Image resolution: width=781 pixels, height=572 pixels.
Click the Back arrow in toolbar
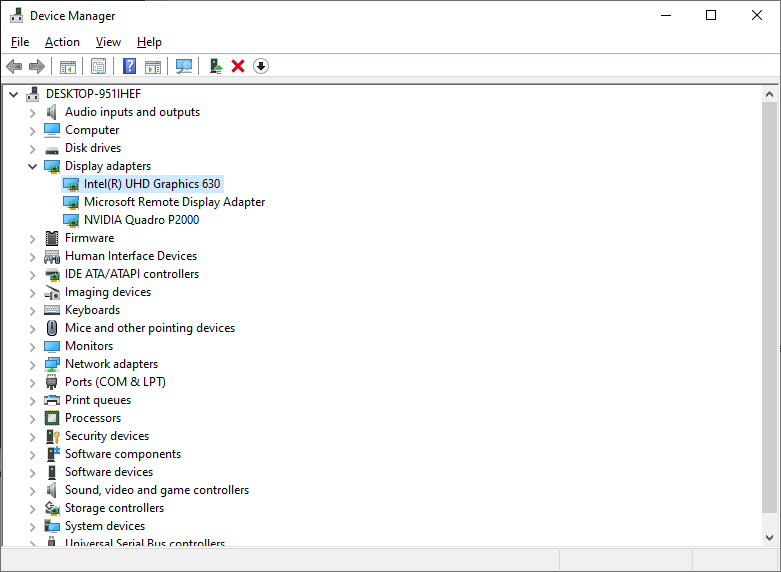(x=14, y=66)
